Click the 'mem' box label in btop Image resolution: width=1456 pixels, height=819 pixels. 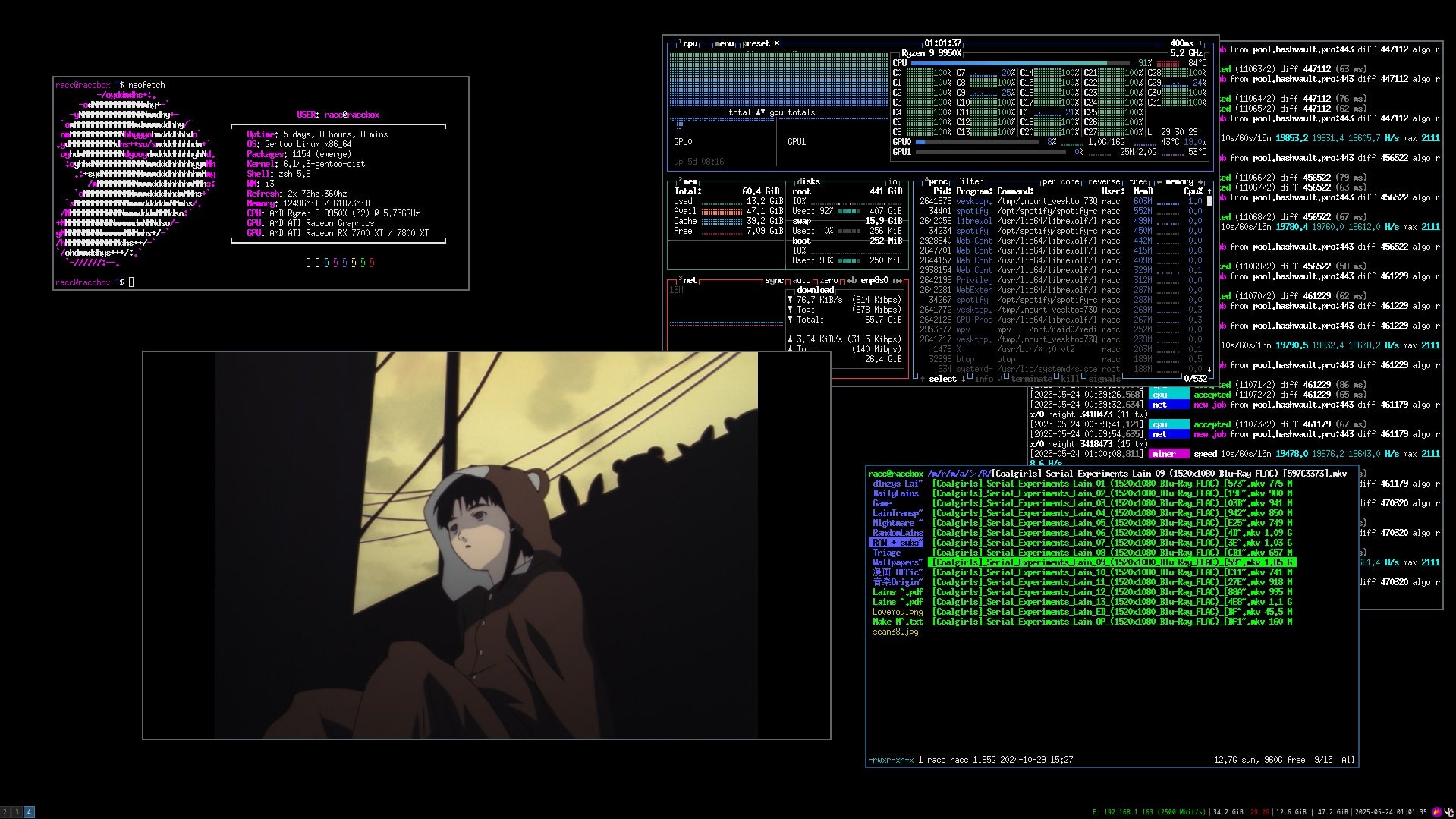click(x=690, y=181)
